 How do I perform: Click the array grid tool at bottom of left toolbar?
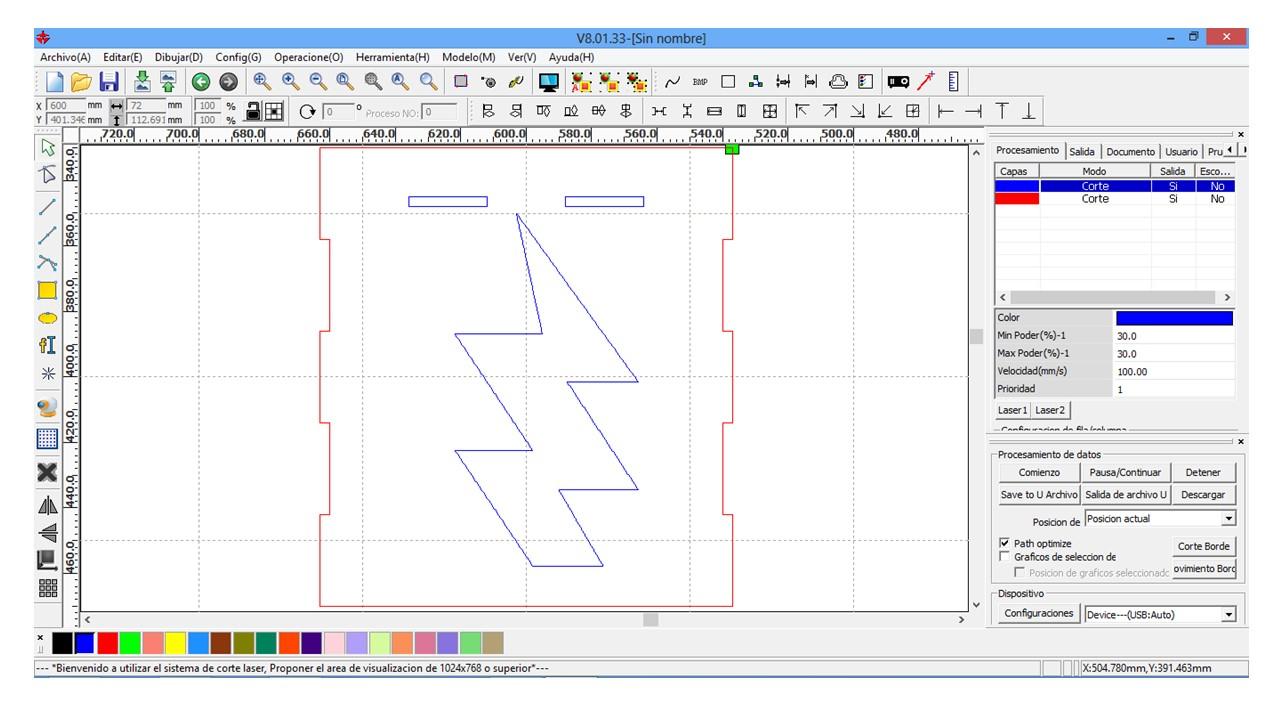[47, 589]
